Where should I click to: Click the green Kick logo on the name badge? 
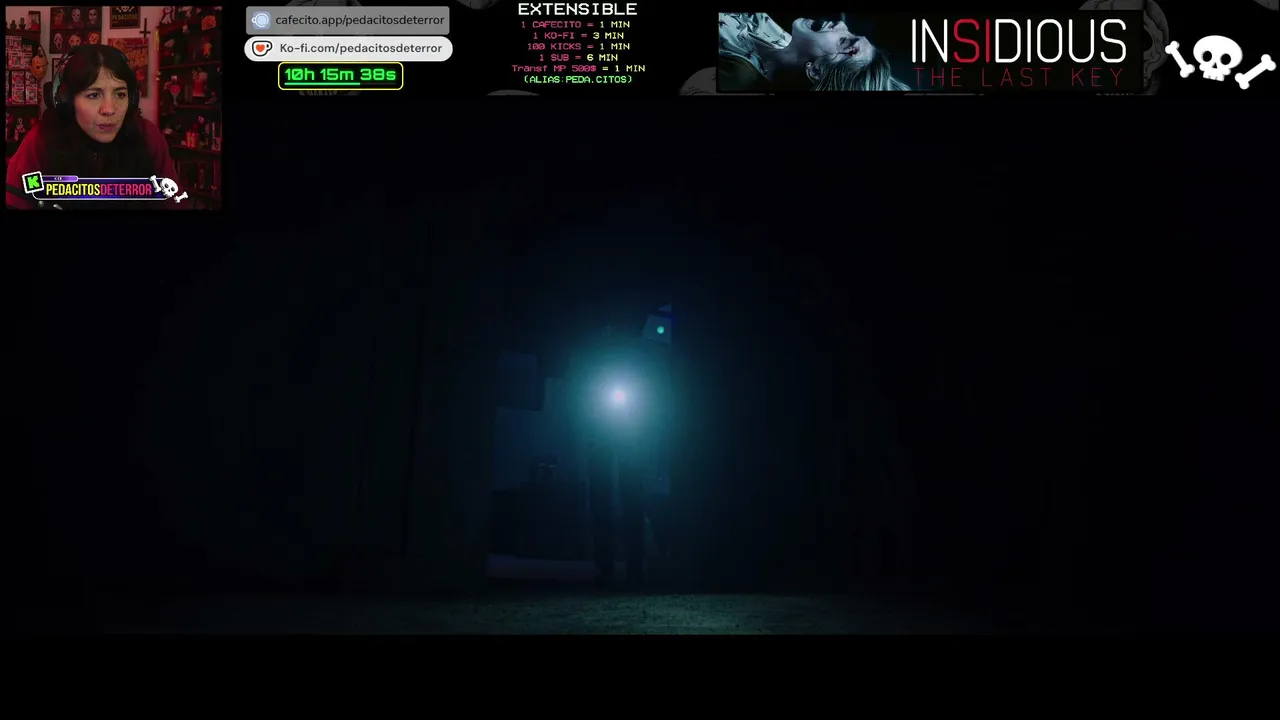pos(33,183)
